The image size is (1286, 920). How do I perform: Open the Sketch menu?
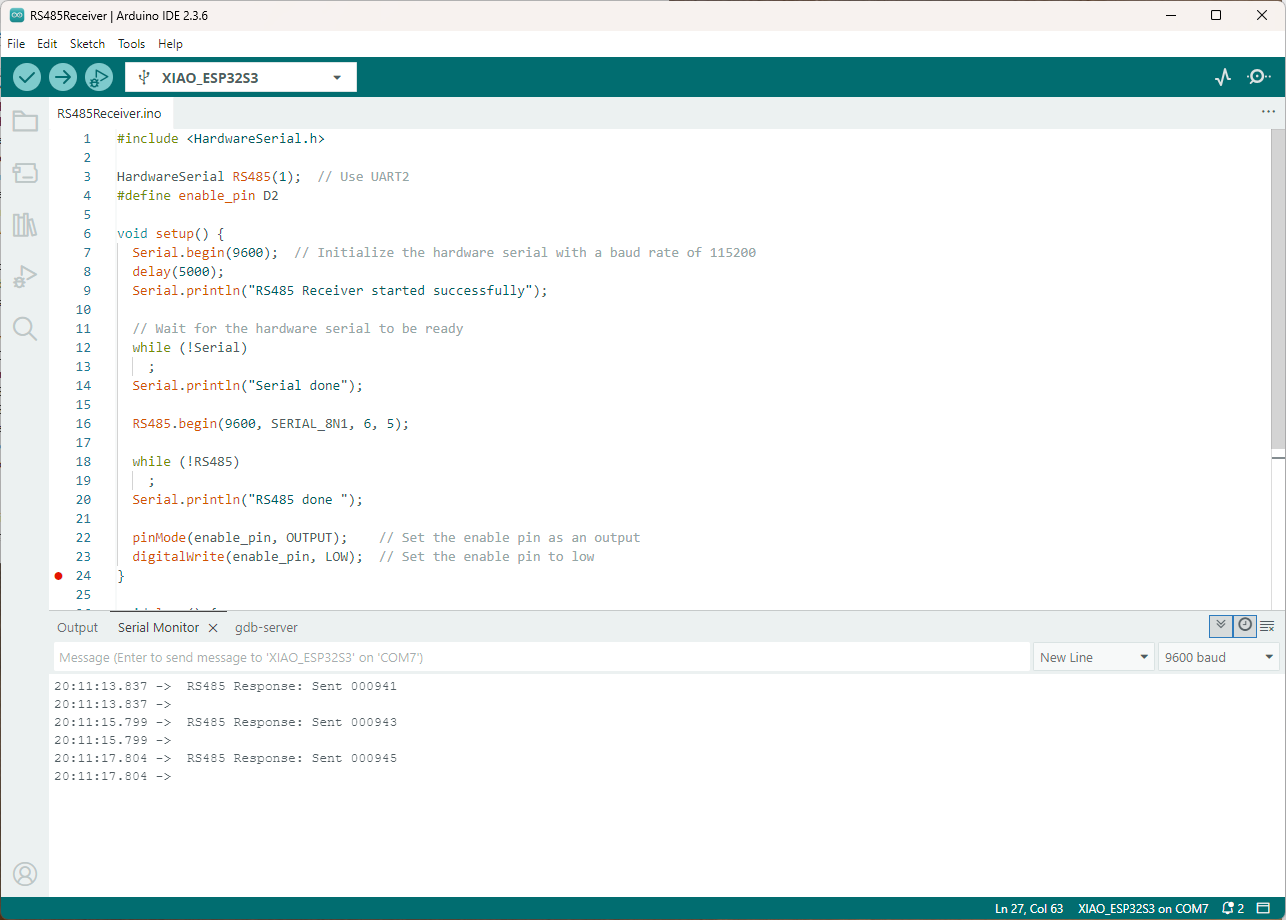(x=87, y=44)
